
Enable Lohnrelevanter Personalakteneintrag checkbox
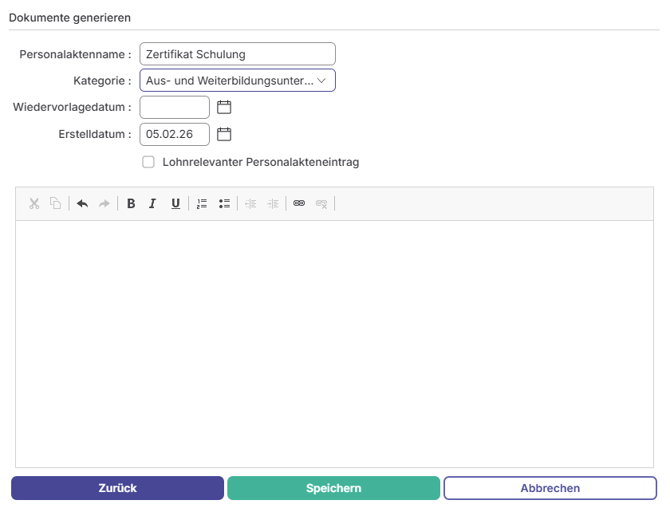[x=148, y=162]
